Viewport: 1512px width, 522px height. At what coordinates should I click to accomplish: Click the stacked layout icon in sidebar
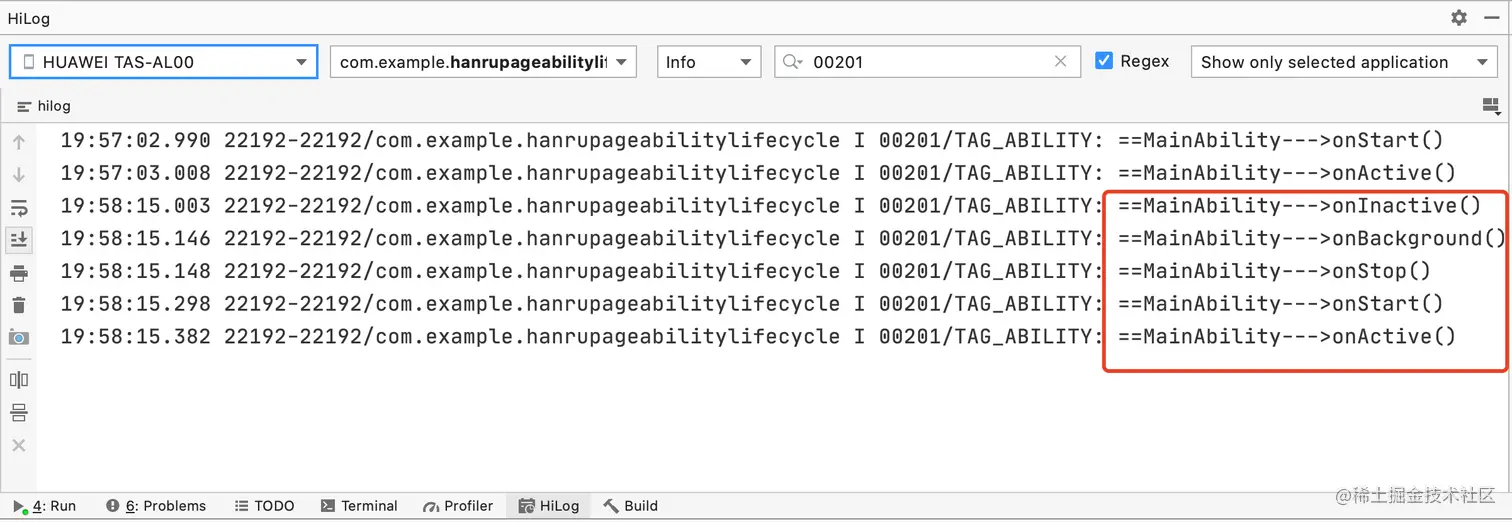(x=18, y=413)
